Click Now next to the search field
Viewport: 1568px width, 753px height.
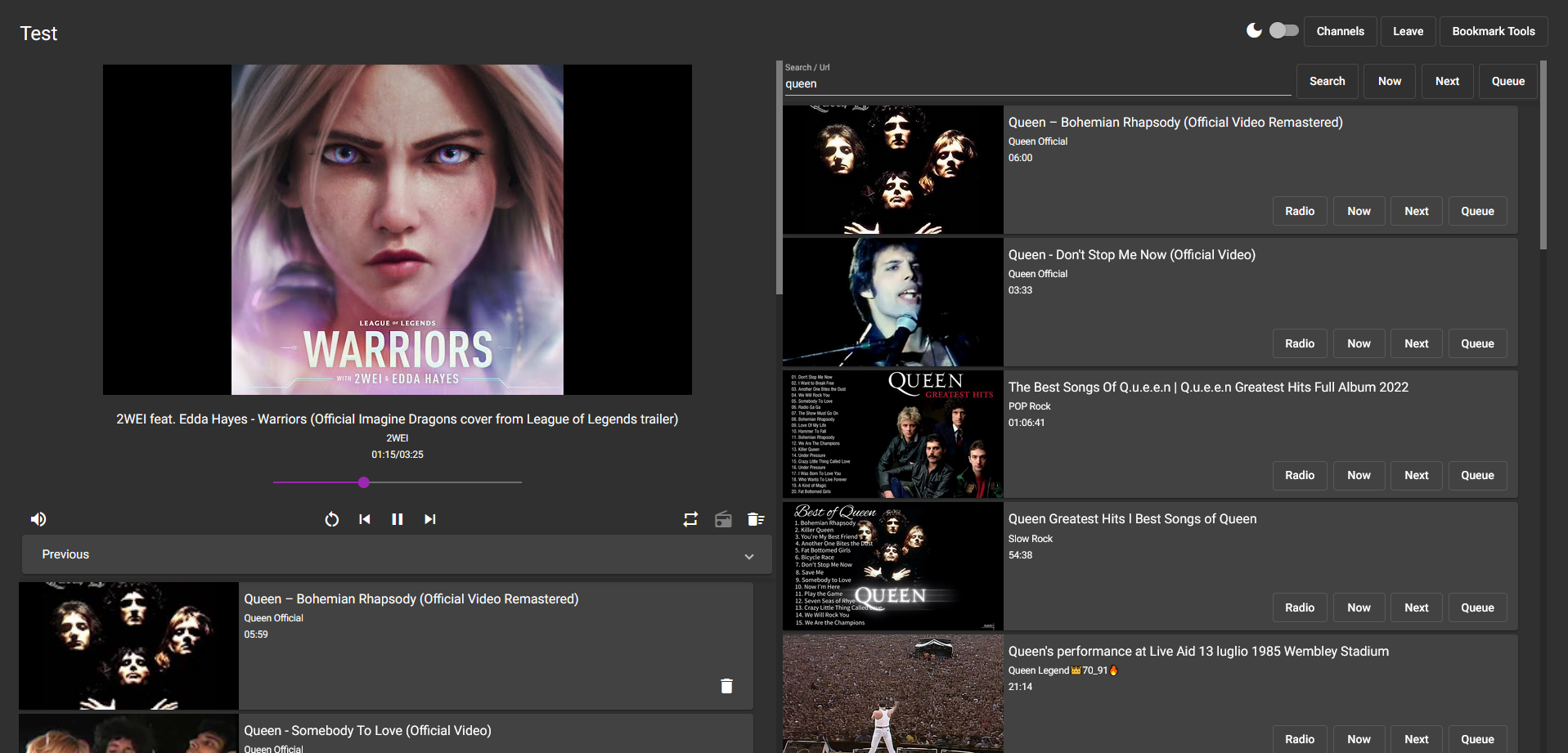pyautogui.click(x=1390, y=81)
